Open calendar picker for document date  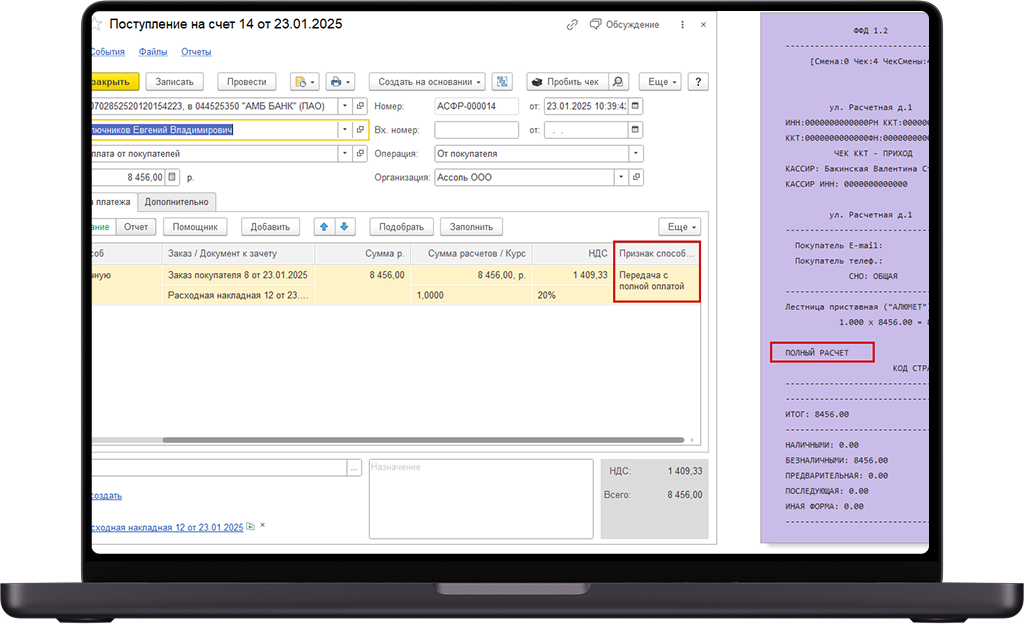click(635, 106)
